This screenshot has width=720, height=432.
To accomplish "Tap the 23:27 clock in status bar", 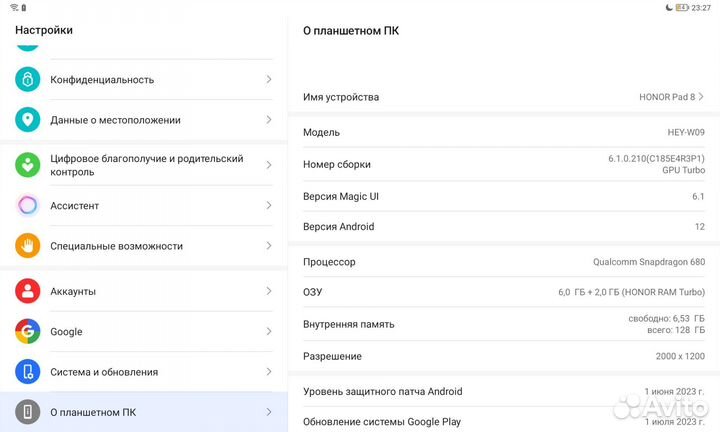I will pos(701,8).
